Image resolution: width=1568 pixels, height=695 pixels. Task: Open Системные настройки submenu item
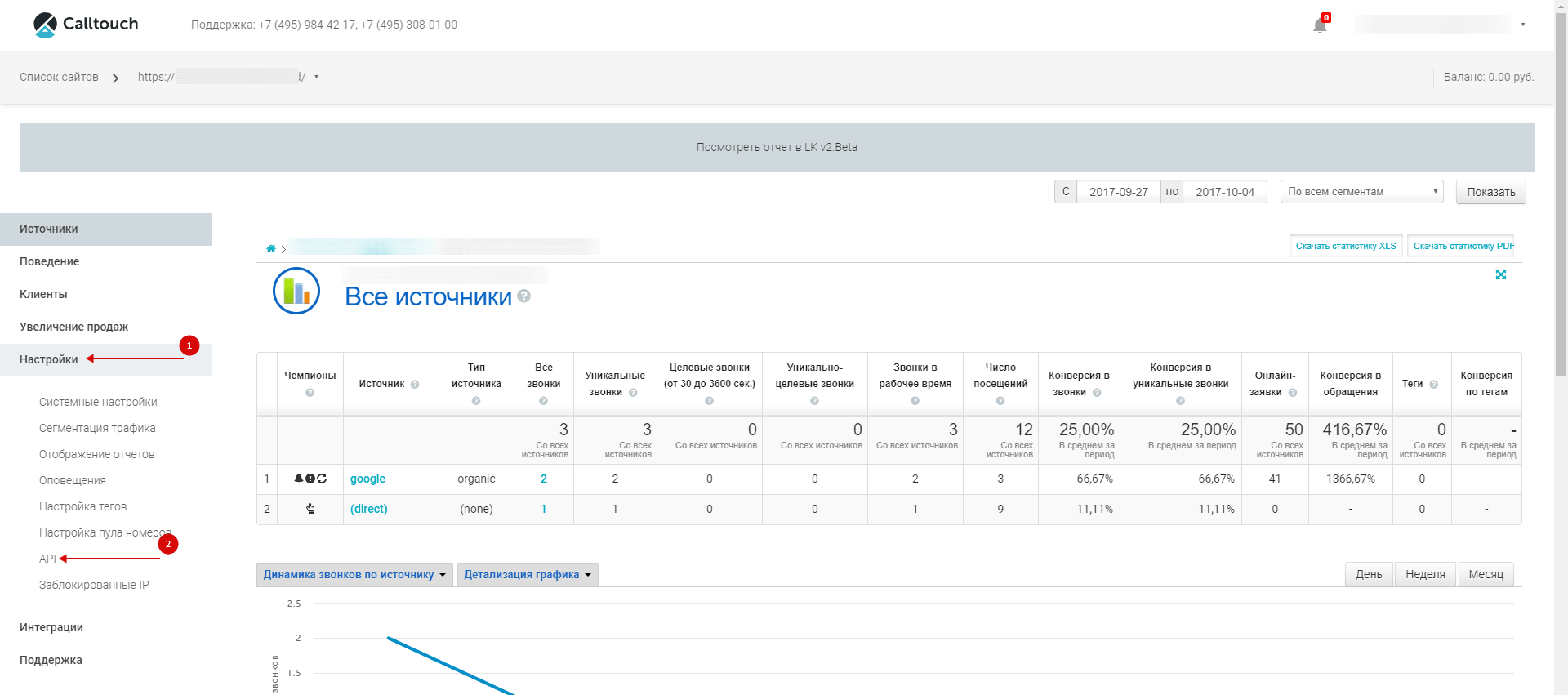point(98,403)
